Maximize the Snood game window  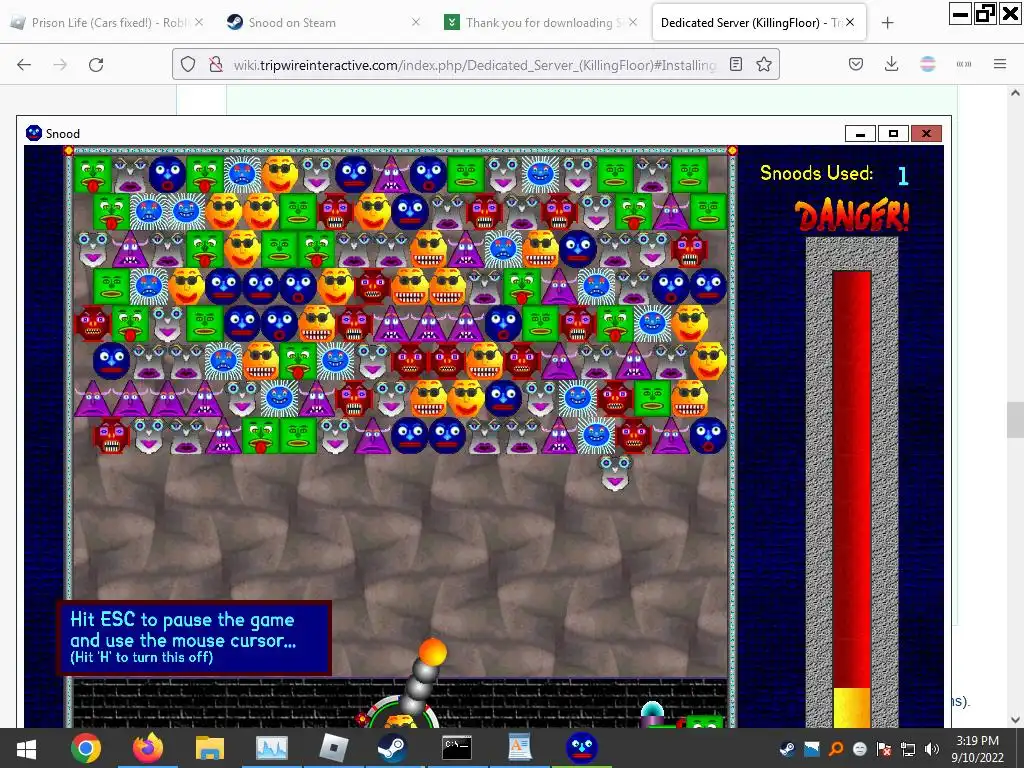[893, 134]
